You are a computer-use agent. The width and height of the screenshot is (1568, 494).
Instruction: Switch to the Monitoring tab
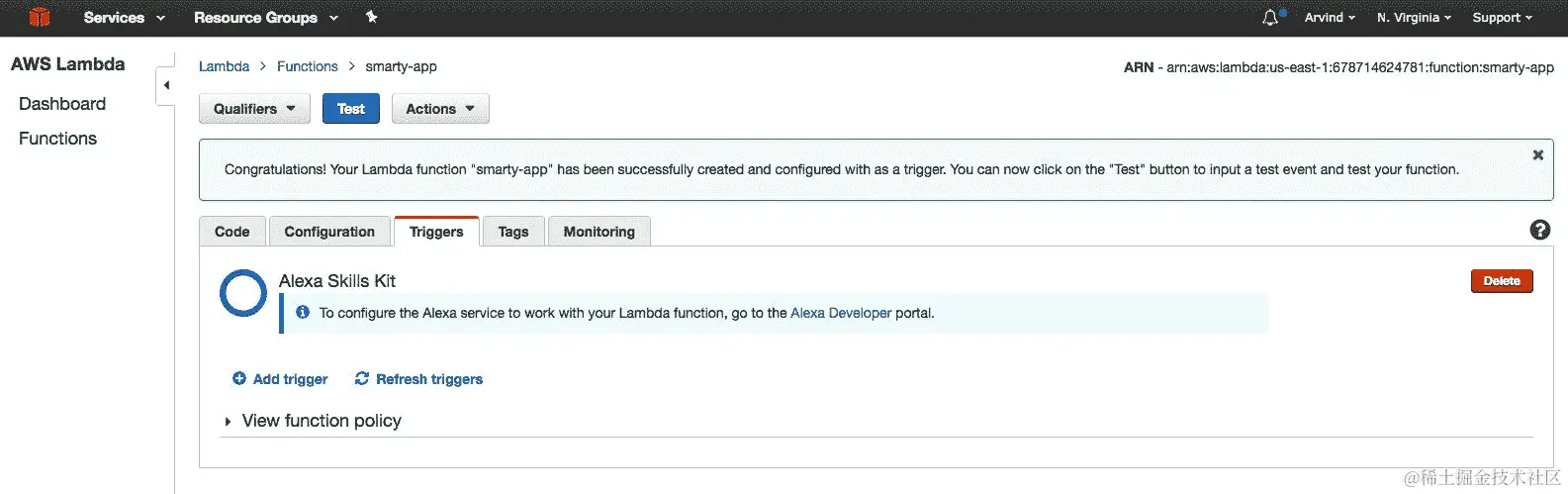(599, 232)
